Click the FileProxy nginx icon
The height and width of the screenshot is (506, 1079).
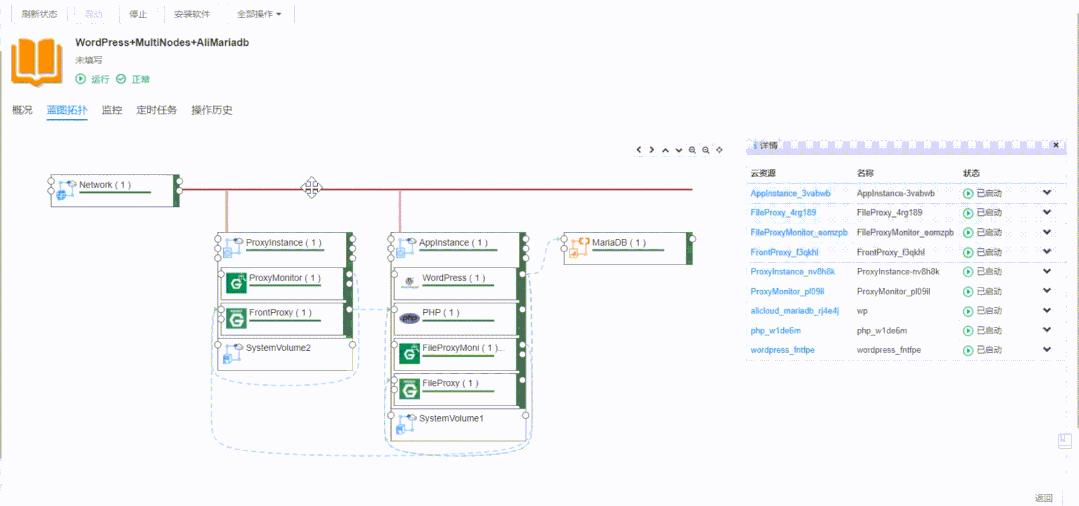(x=409, y=388)
